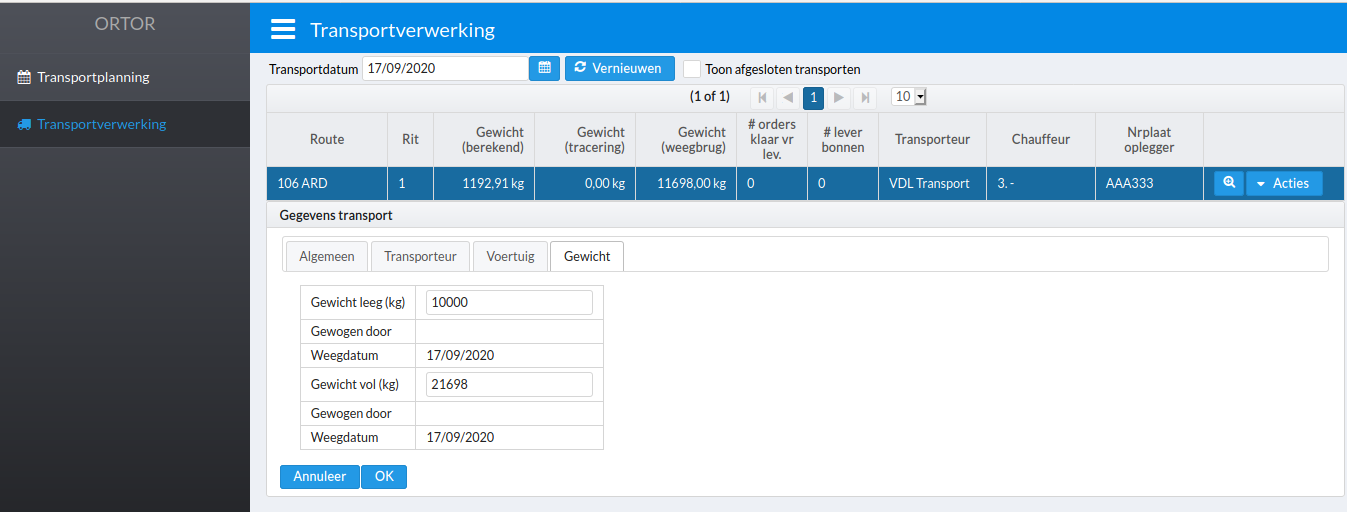
Task: Click the Nrplaat oplegger column header
Action: [1149, 139]
